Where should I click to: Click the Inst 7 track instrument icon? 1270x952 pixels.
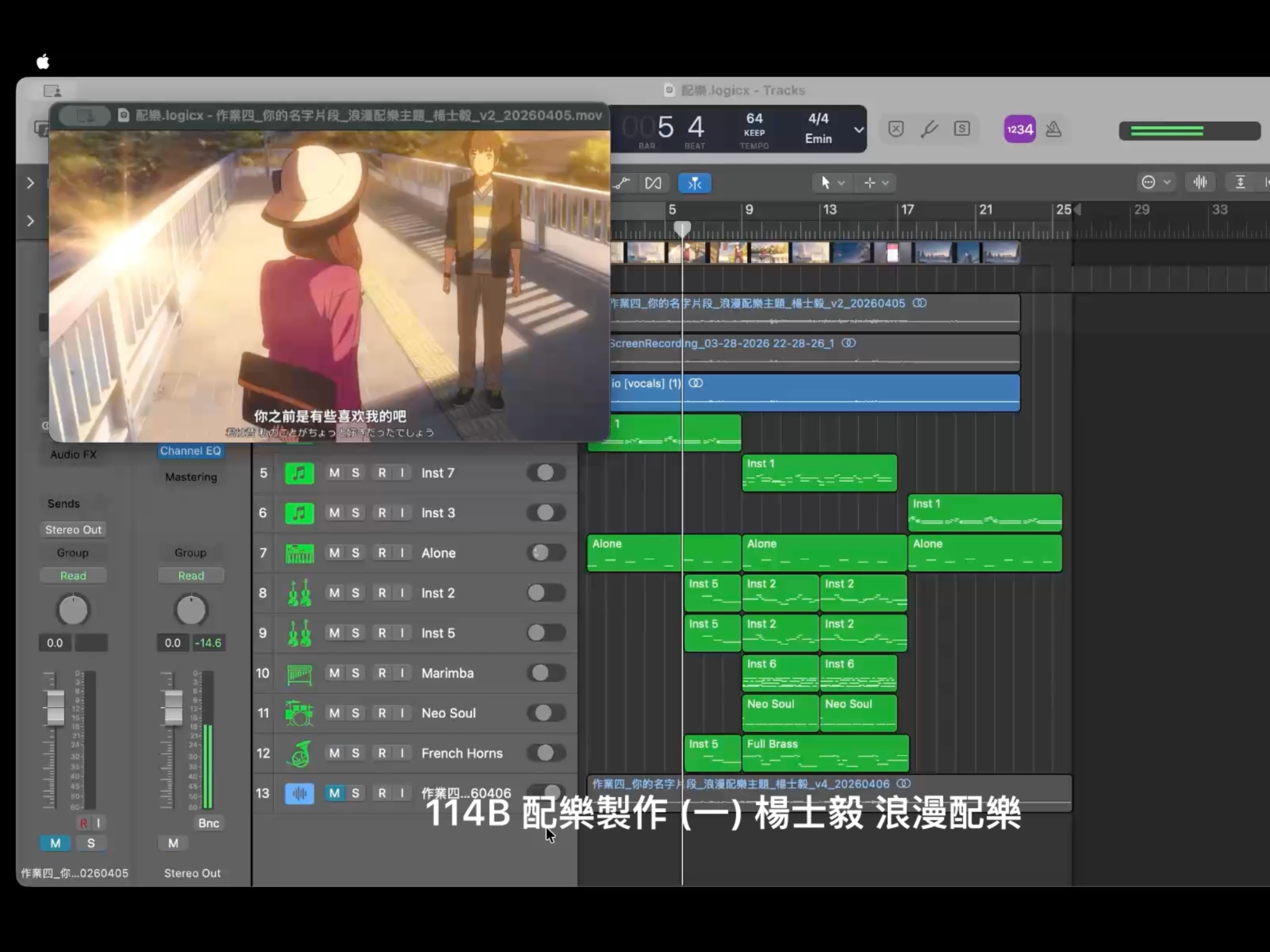(x=299, y=473)
